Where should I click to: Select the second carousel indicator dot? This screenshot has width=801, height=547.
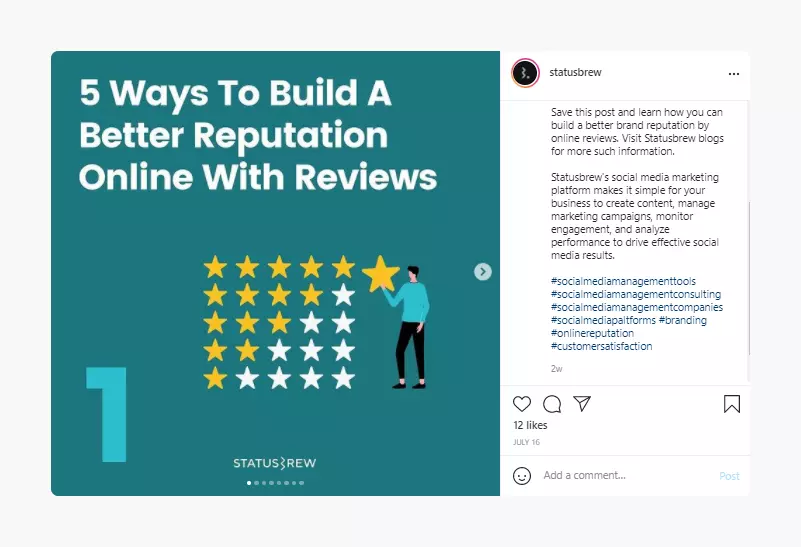(256, 483)
